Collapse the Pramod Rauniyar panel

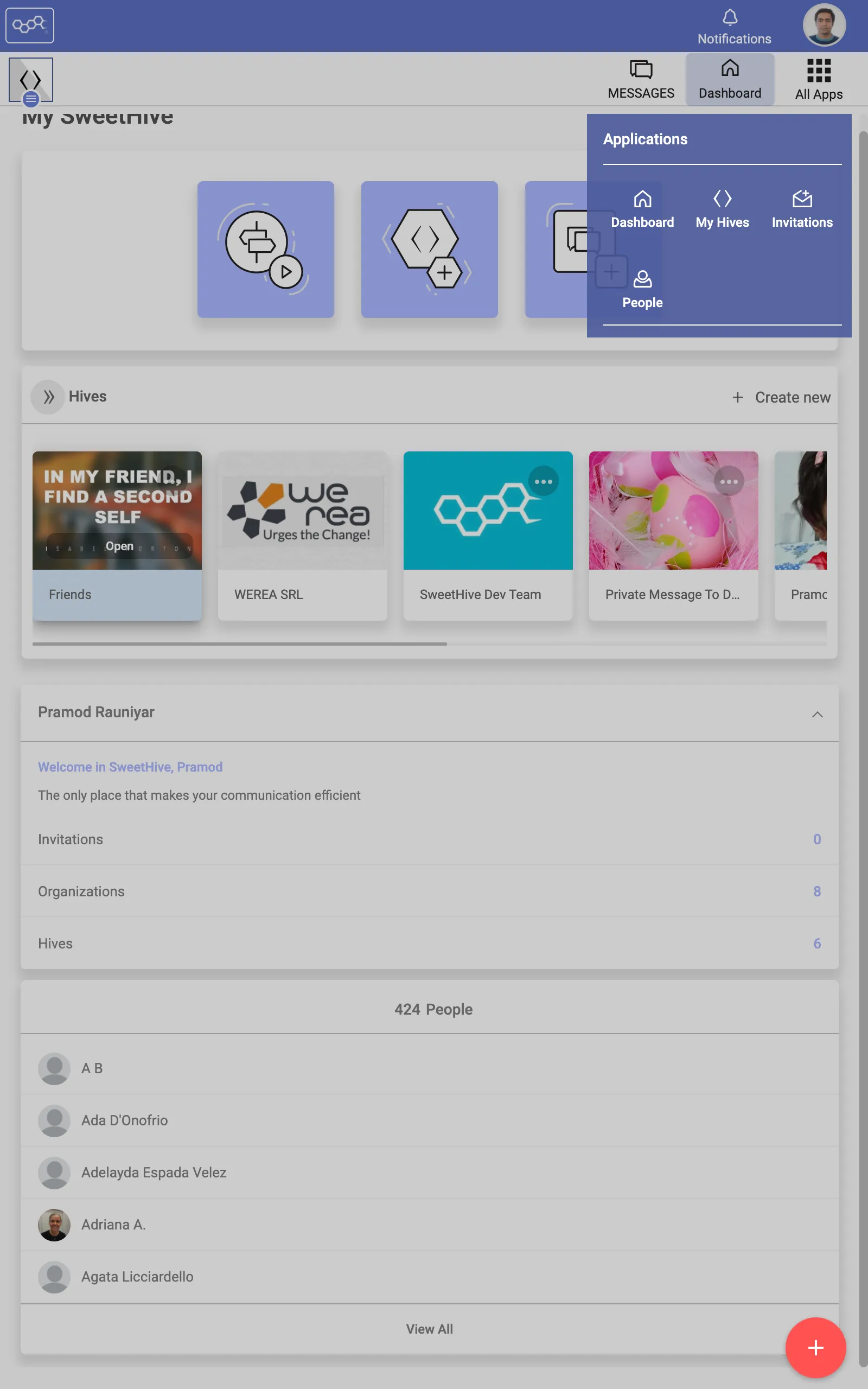[817, 714]
